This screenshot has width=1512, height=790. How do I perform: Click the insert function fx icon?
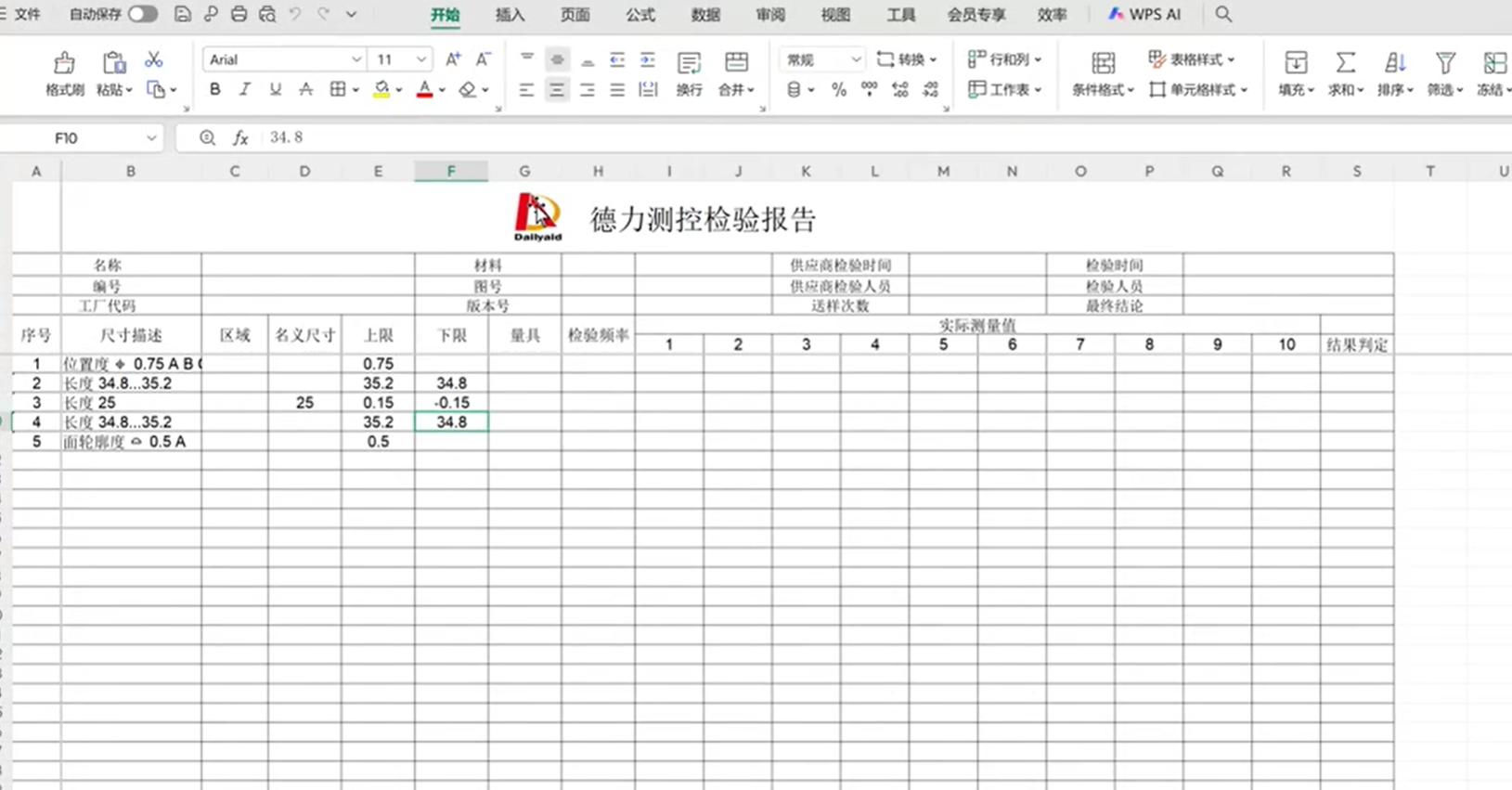tap(240, 137)
